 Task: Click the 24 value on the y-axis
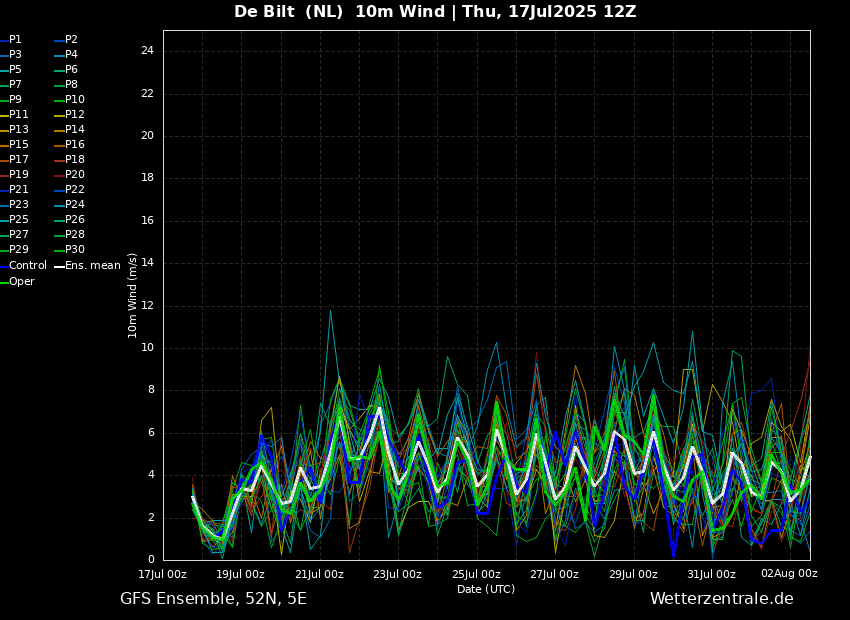click(147, 51)
